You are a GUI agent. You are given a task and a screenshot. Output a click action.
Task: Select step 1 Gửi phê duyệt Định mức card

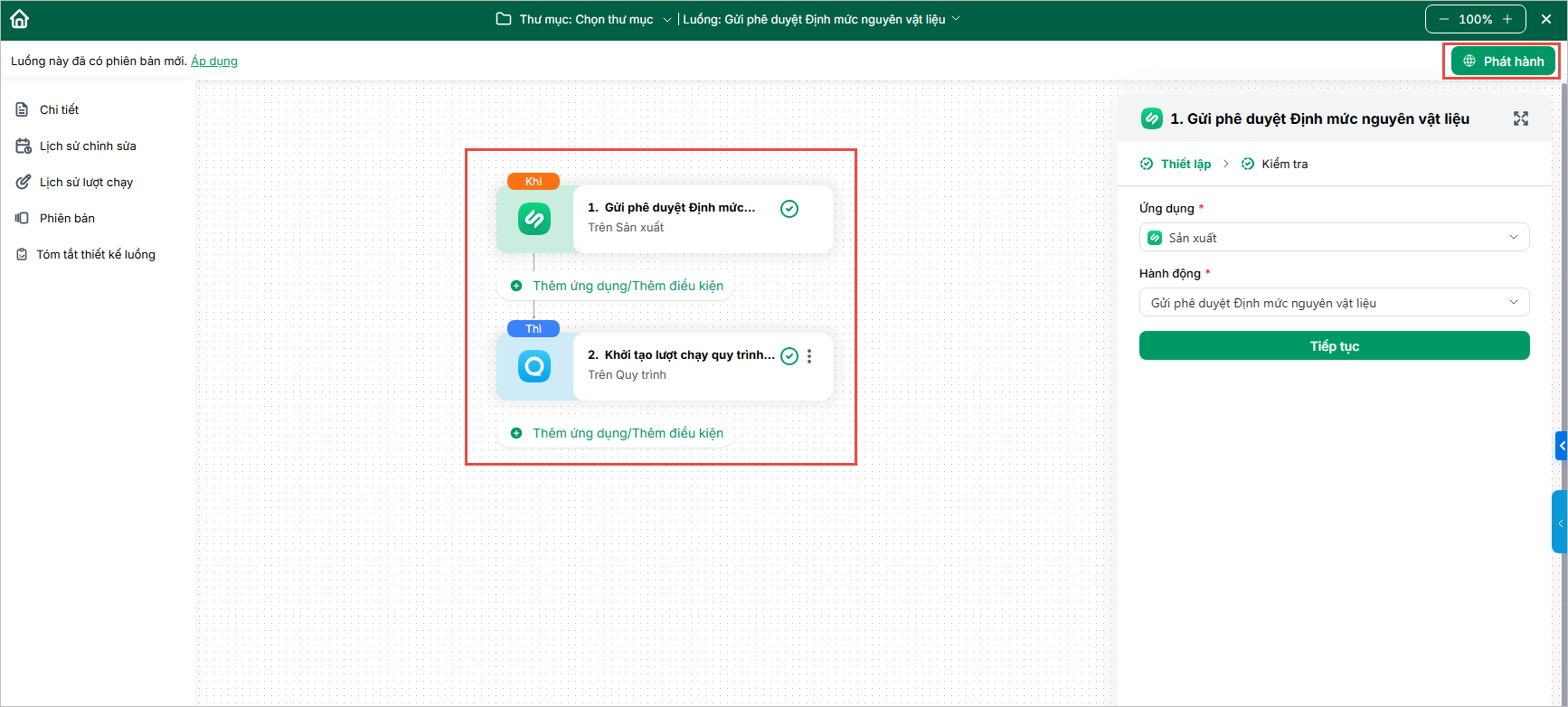(x=665, y=219)
